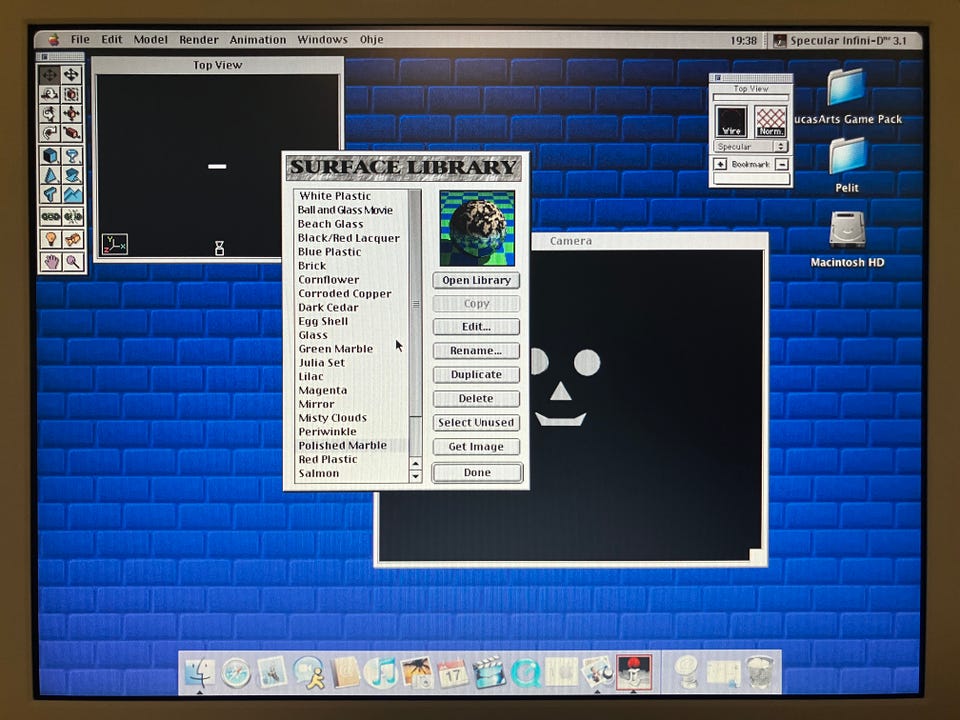The height and width of the screenshot is (720, 960).
Task: Open the Render menu
Action: (198, 40)
